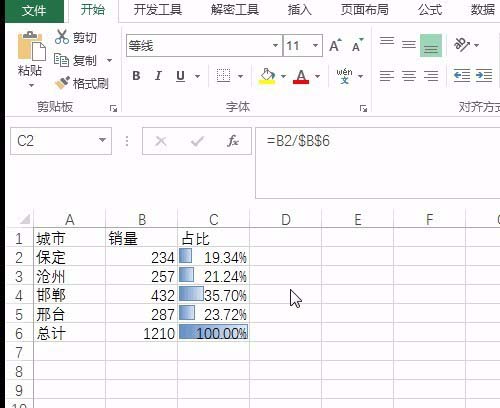Select column A header
This screenshot has width=500, height=408.
pyautogui.click(x=69, y=219)
